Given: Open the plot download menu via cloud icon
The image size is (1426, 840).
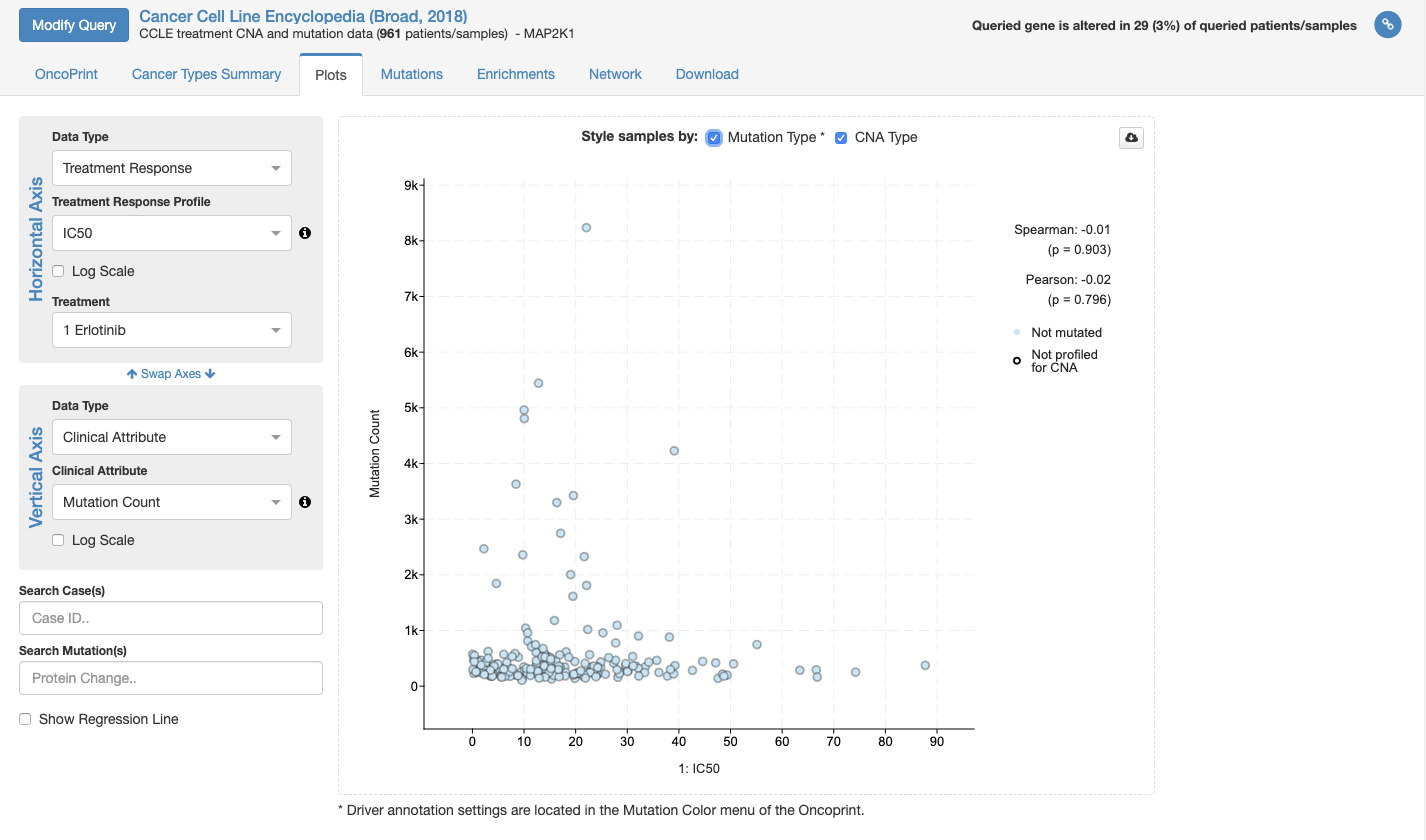Looking at the screenshot, I should click(x=1130, y=137).
